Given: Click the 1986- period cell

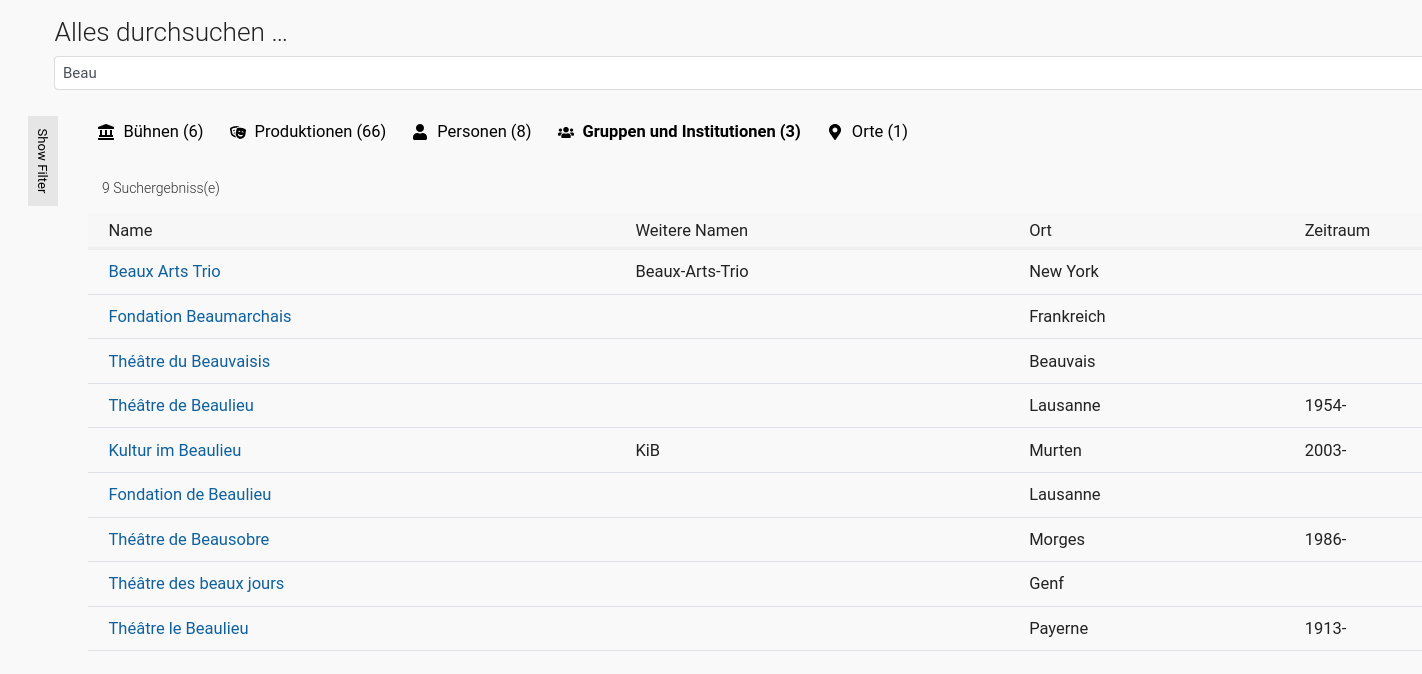Looking at the screenshot, I should pos(1326,539).
